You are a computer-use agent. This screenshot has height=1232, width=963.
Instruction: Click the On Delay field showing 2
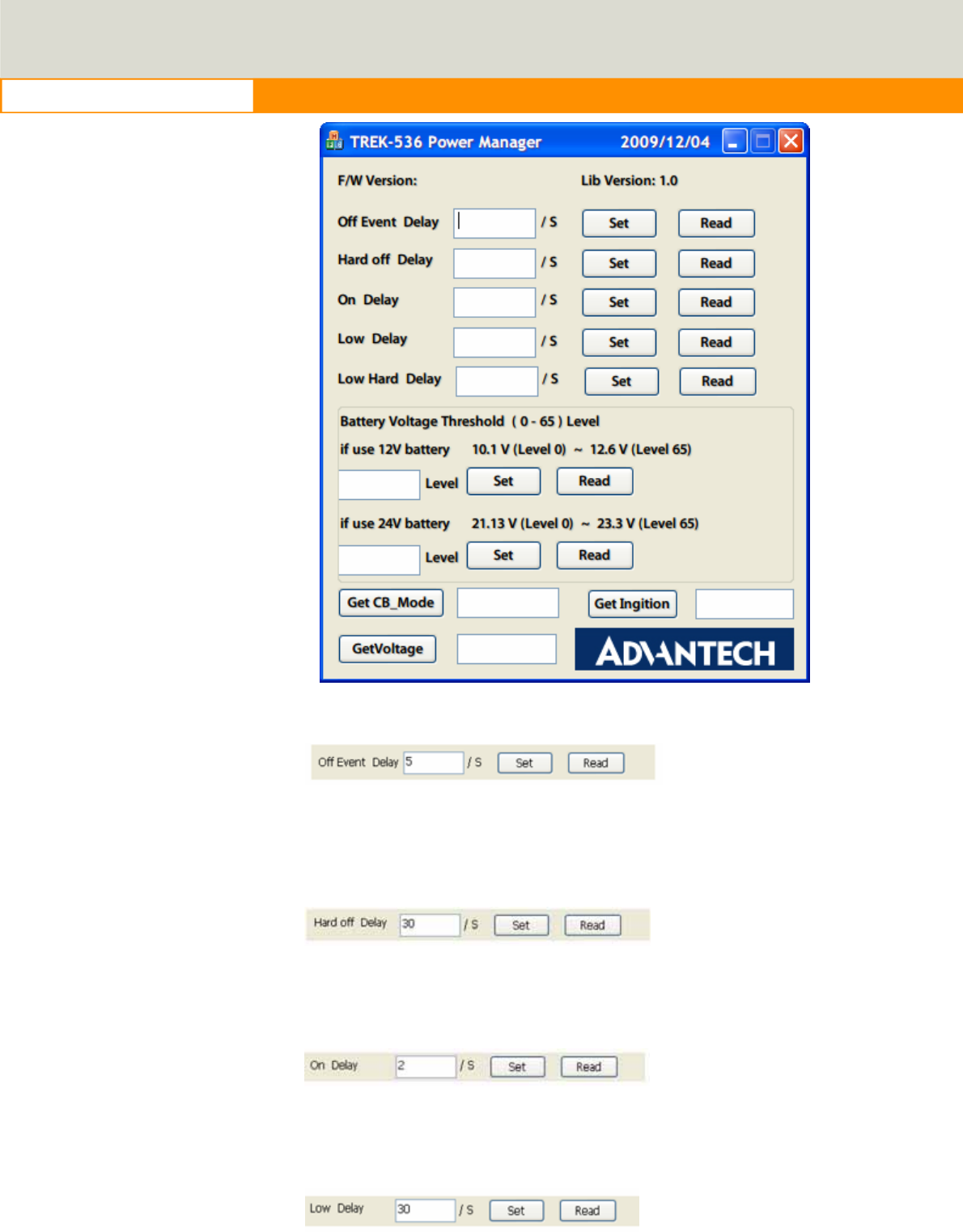[426, 1066]
